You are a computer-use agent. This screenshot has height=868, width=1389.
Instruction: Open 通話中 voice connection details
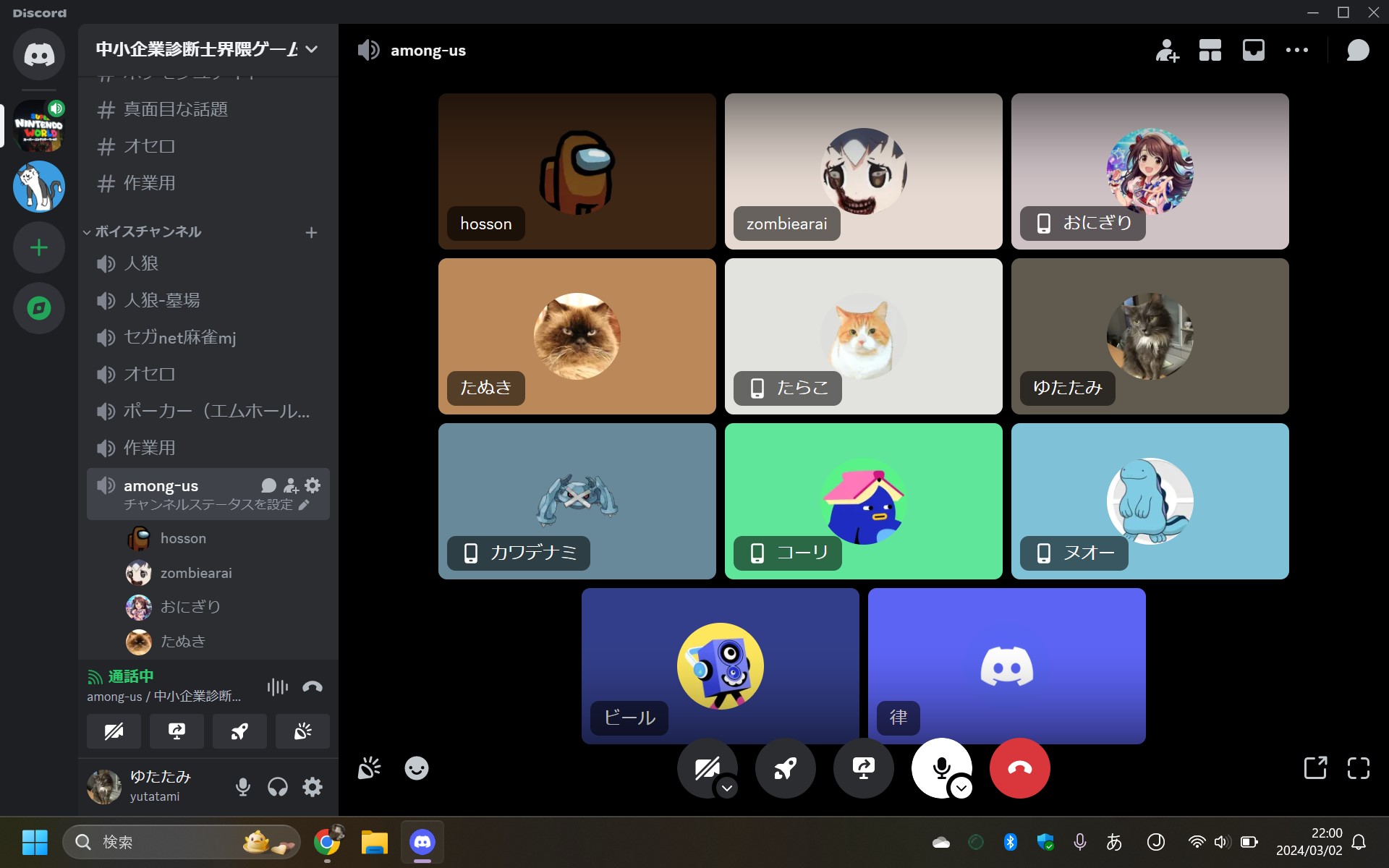point(130,676)
